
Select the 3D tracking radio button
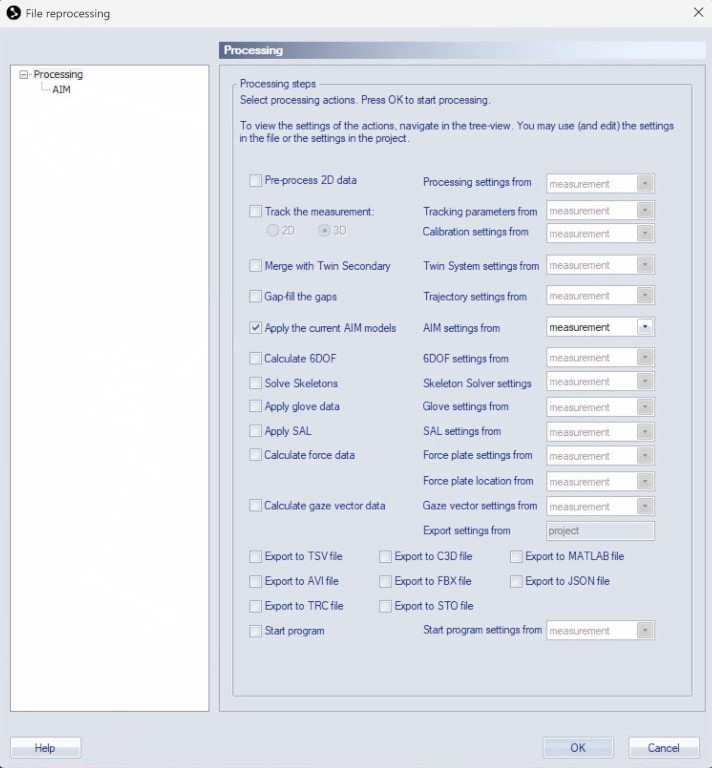[x=324, y=231]
